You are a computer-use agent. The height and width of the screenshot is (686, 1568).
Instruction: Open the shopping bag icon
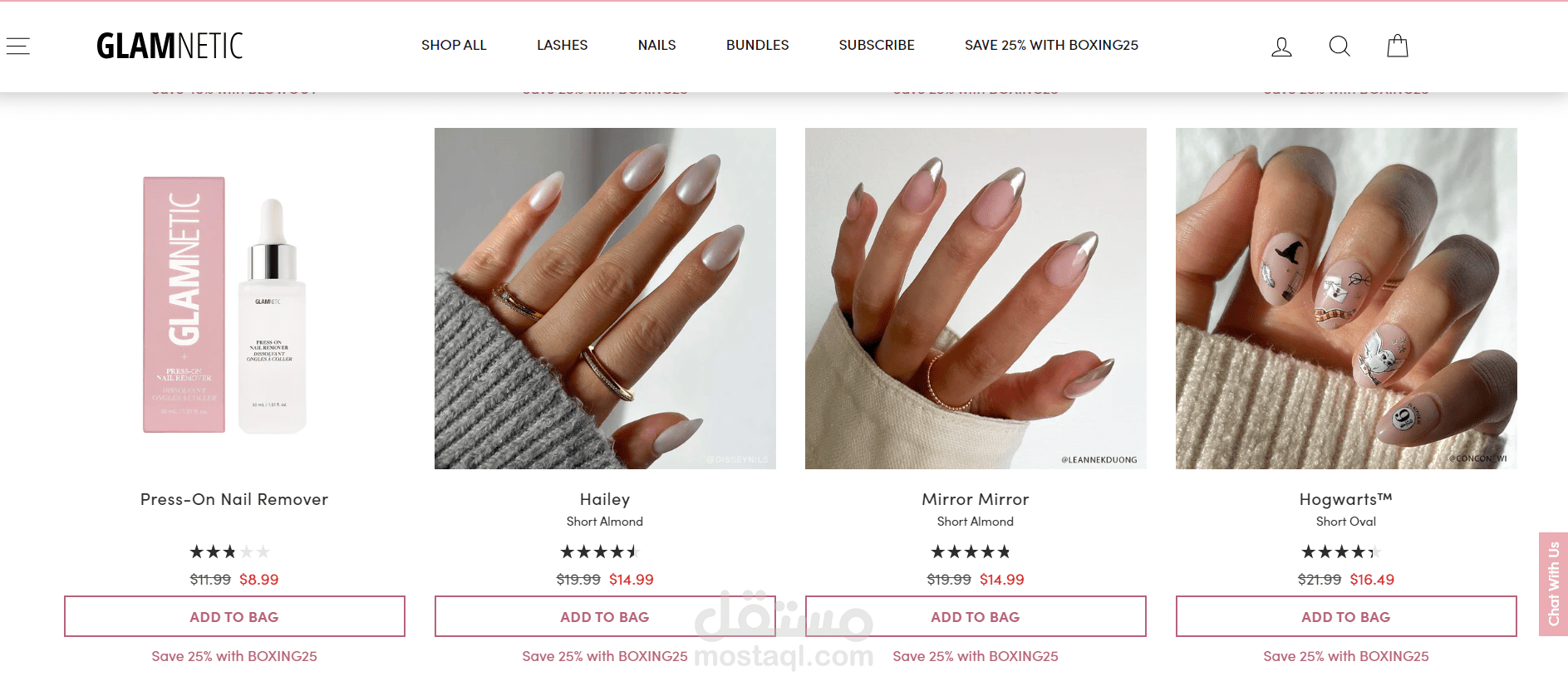click(x=1398, y=46)
